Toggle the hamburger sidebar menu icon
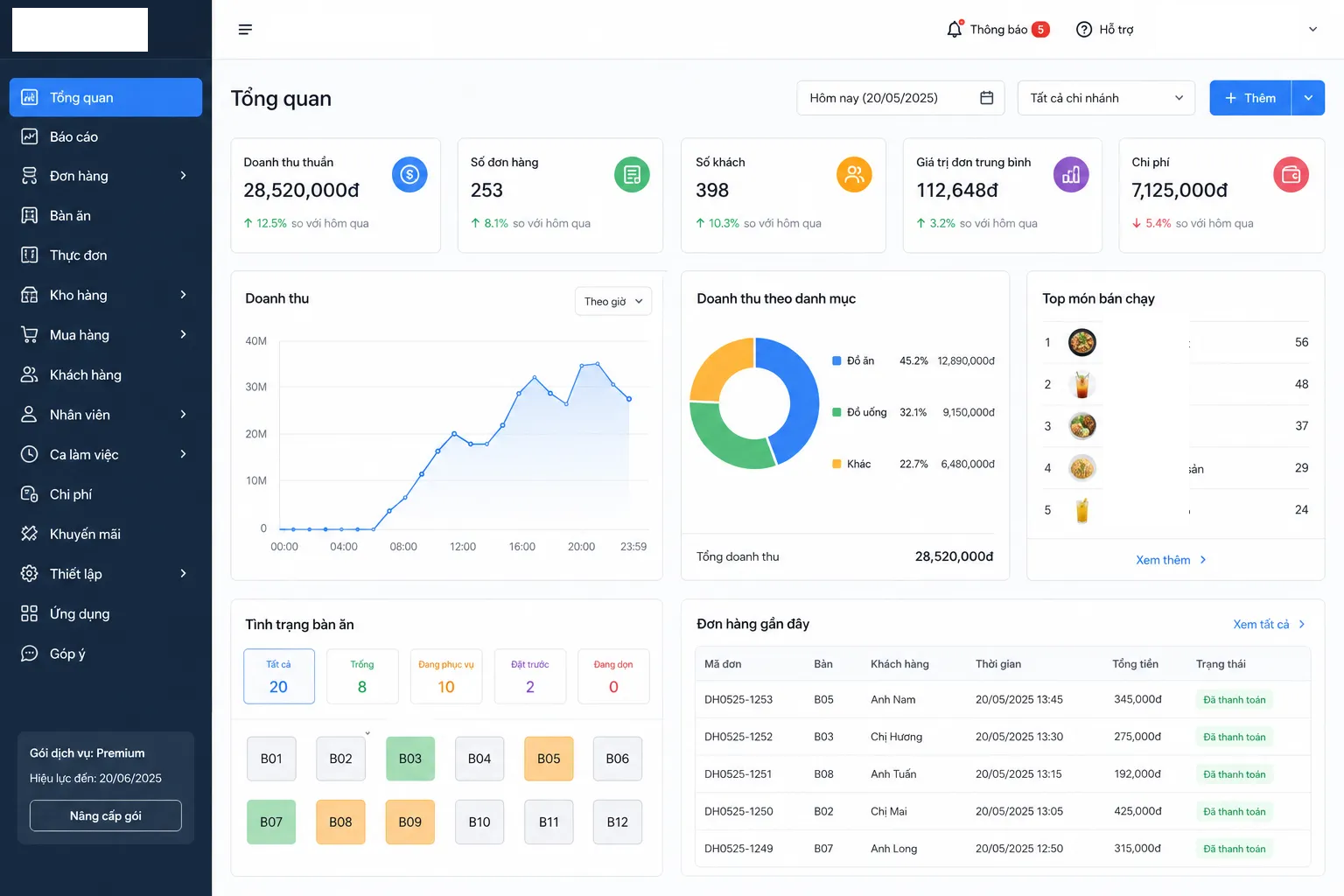 point(245,30)
